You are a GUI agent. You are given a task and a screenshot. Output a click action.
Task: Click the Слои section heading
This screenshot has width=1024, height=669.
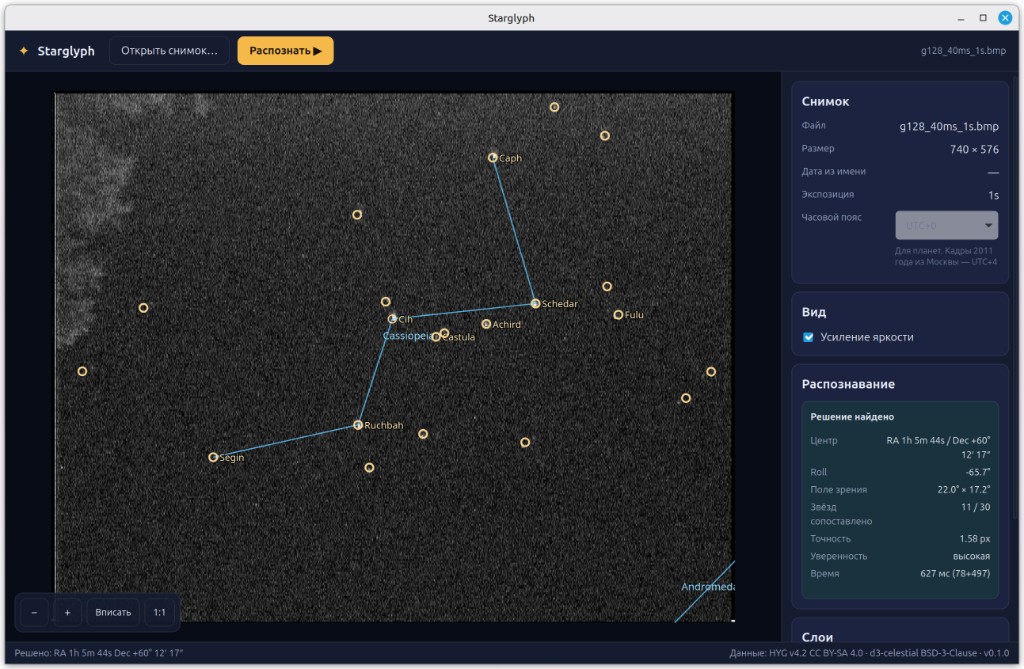(817, 637)
